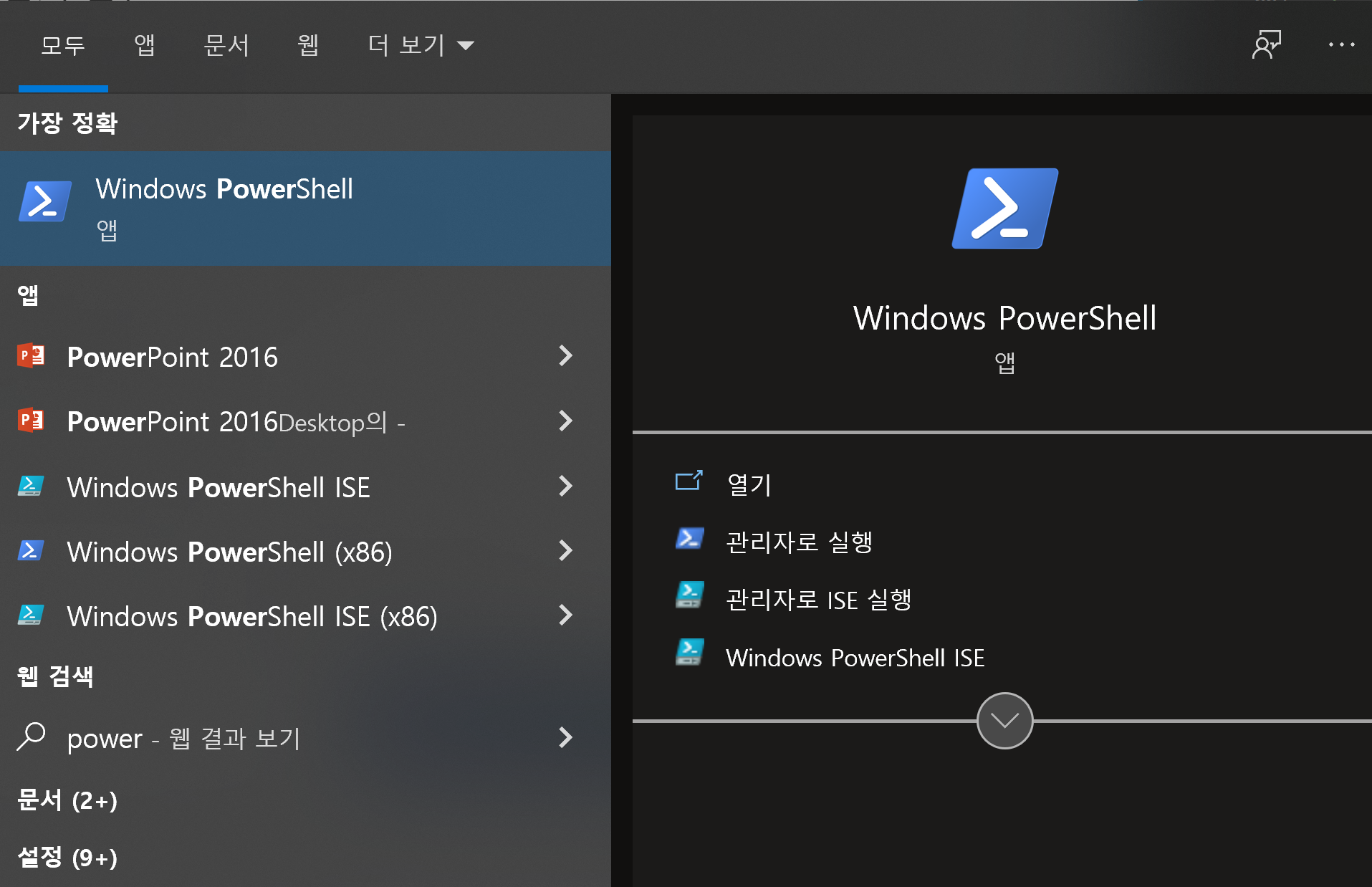Image resolution: width=1372 pixels, height=887 pixels.
Task: Switch to the 웹 filter tab
Action: tap(308, 45)
